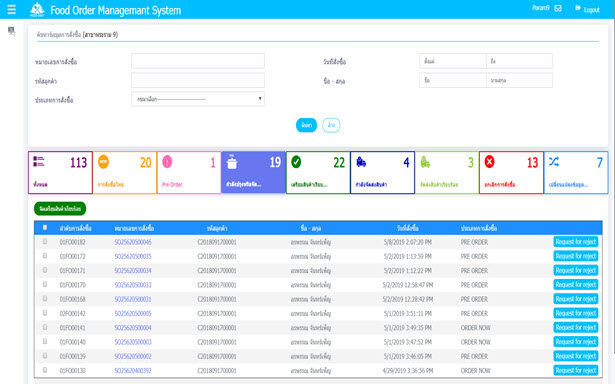Tick the checkbox for row 01FO00170
Viewport: 615px width, 384px height.
click(x=45, y=284)
